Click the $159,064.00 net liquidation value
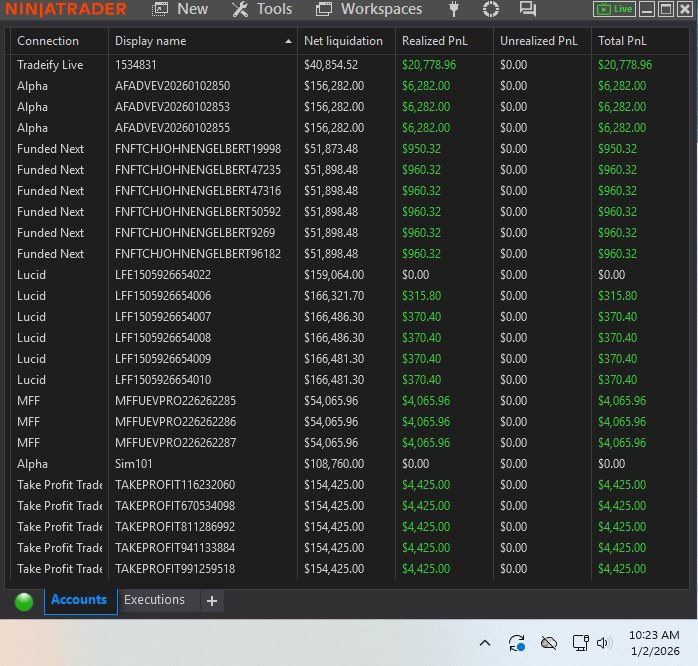698x666 pixels. point(334,275)
